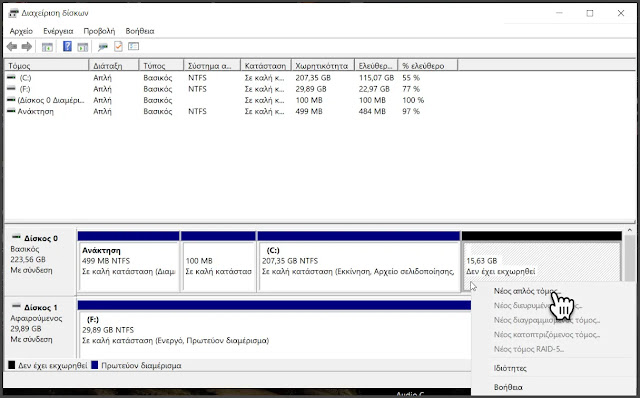Choose Νέος απλός τόμος from context menu

[x=527, y=291]
